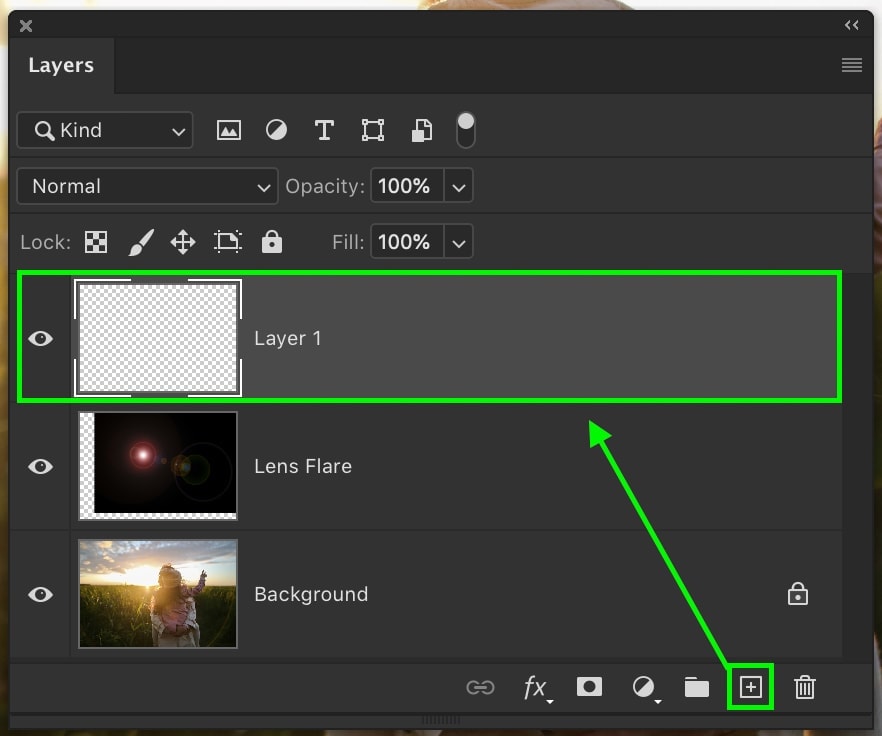The width and height of the screenshot is (882, 736).
Task: Open the Layers panel menu
Action: tap(852, 65)
